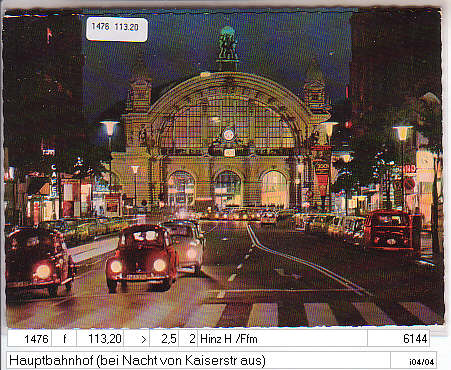451x370 pixels.
Task: Select the i04/04 code cell
Action: (x=414, y=360)
